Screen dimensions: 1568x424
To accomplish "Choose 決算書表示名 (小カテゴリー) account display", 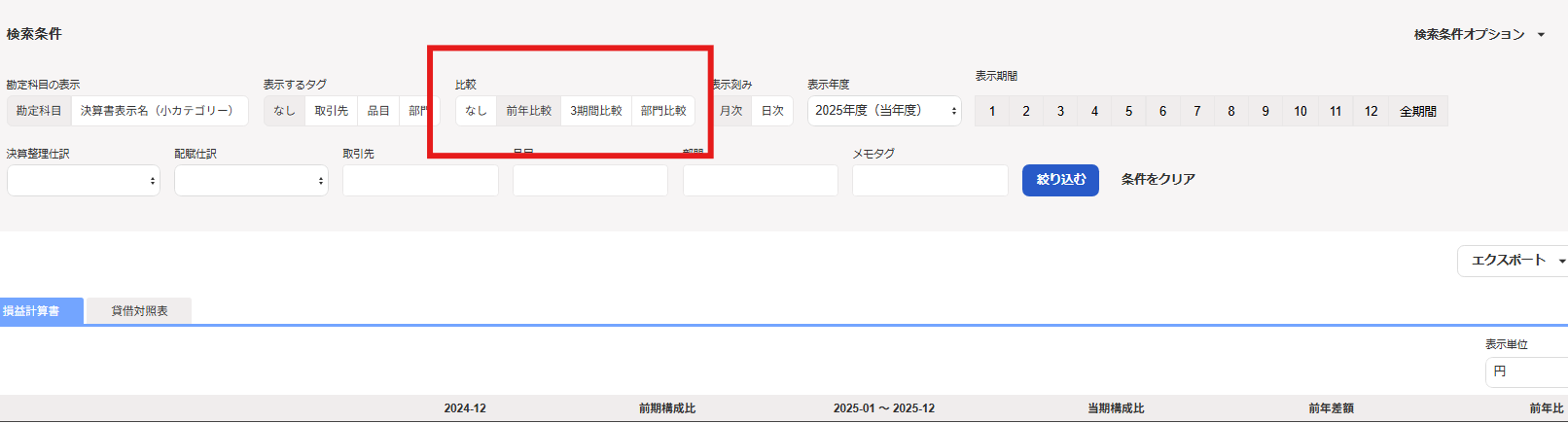I will (158, 111).
